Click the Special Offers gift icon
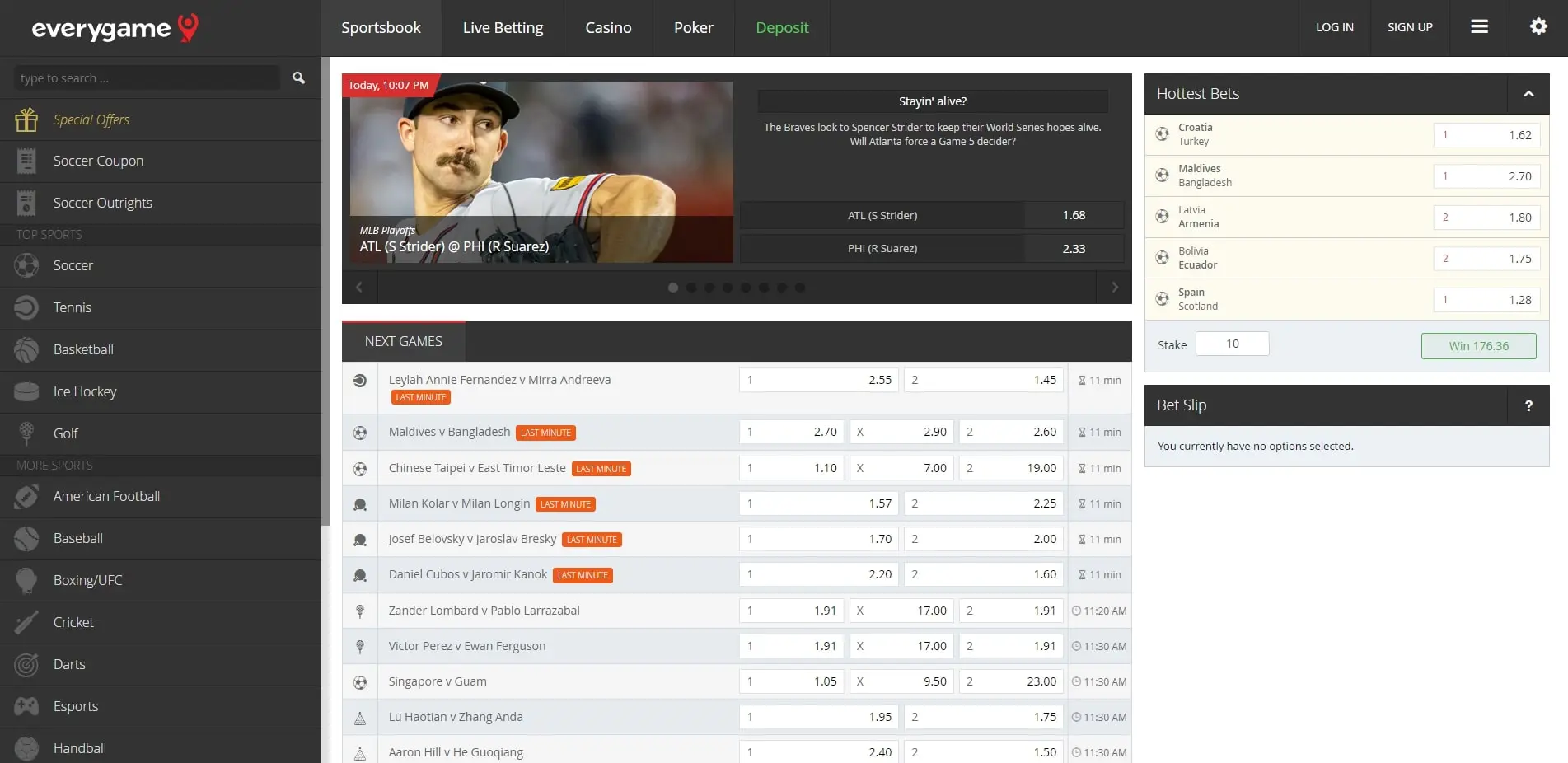The width and height of the screenshot is (1568, 763). pyautogui.click(x=26, y=120)
